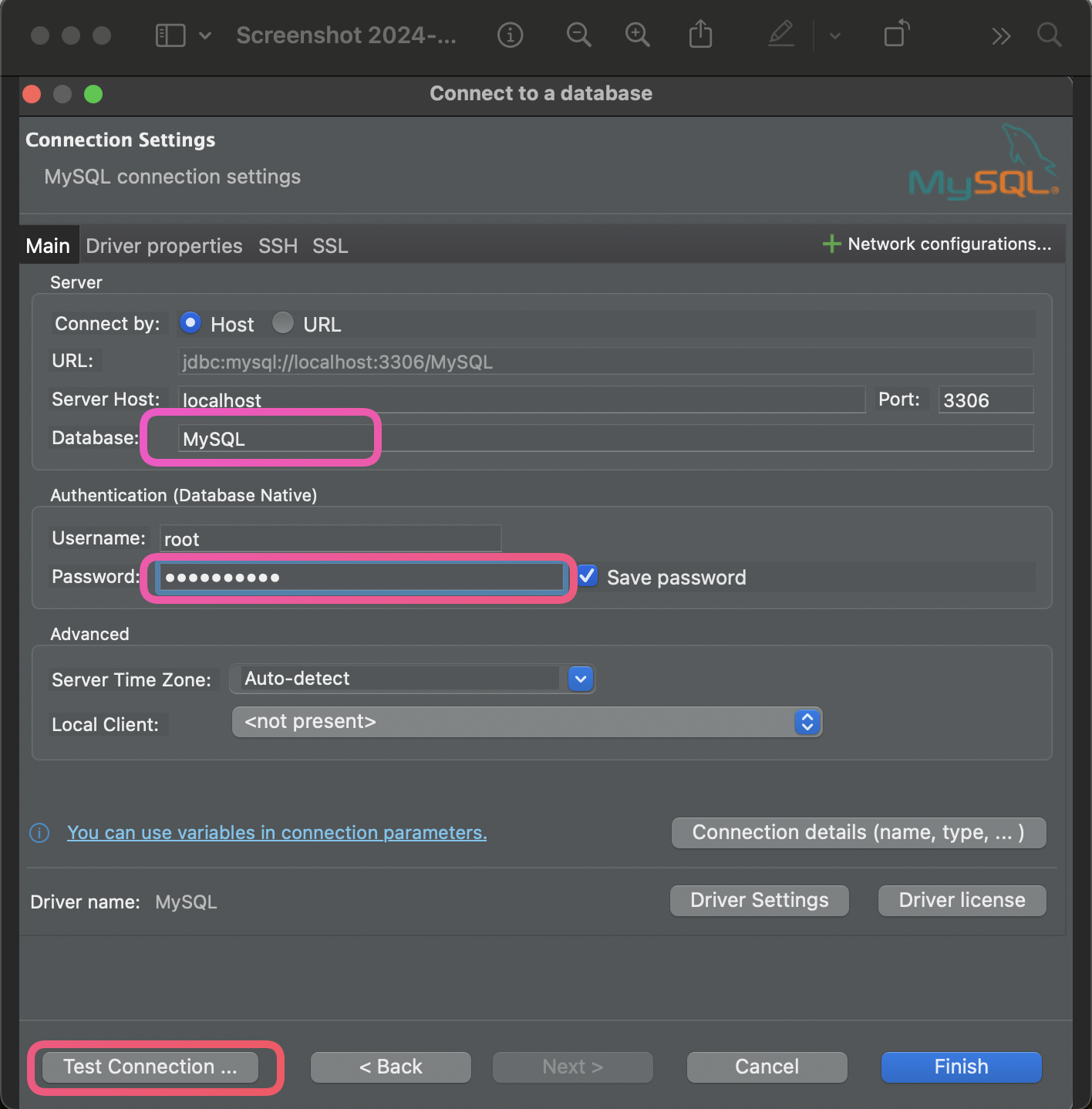Focus the Password input field
The image size is (1092, 1109).
click(x=361, y=577)
